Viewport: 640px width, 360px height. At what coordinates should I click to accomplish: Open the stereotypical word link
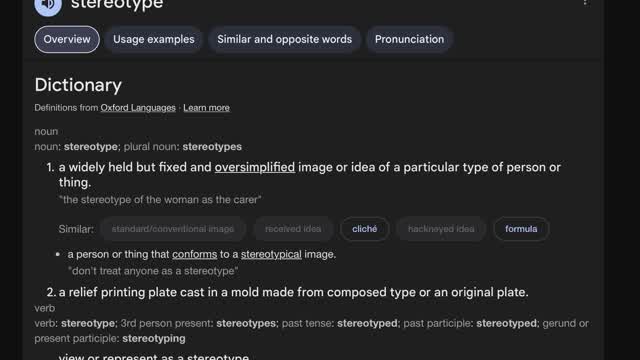click(271, 254)
